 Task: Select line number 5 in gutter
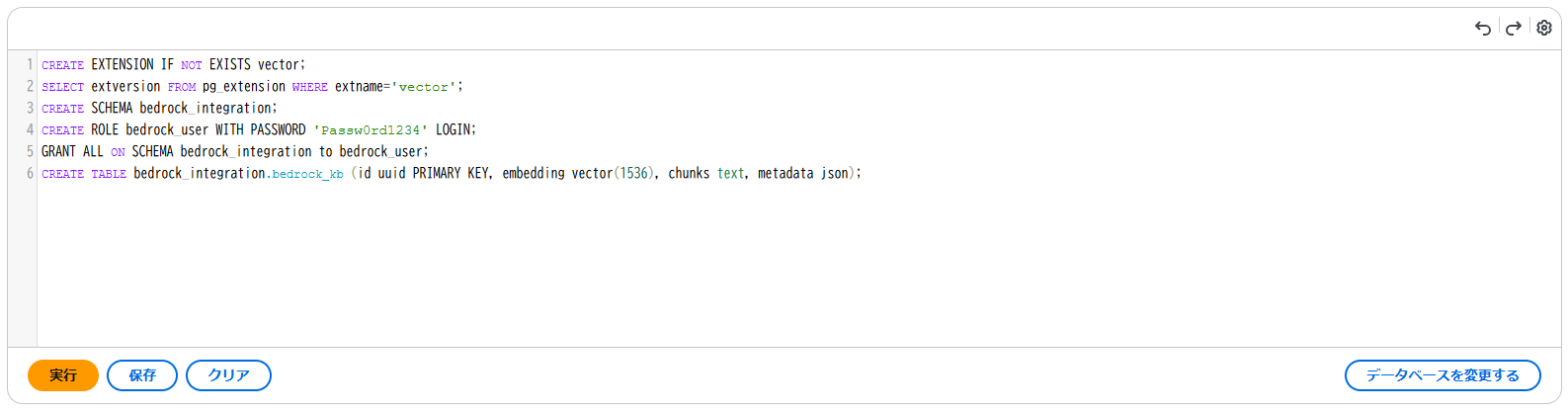click(30, 151)
